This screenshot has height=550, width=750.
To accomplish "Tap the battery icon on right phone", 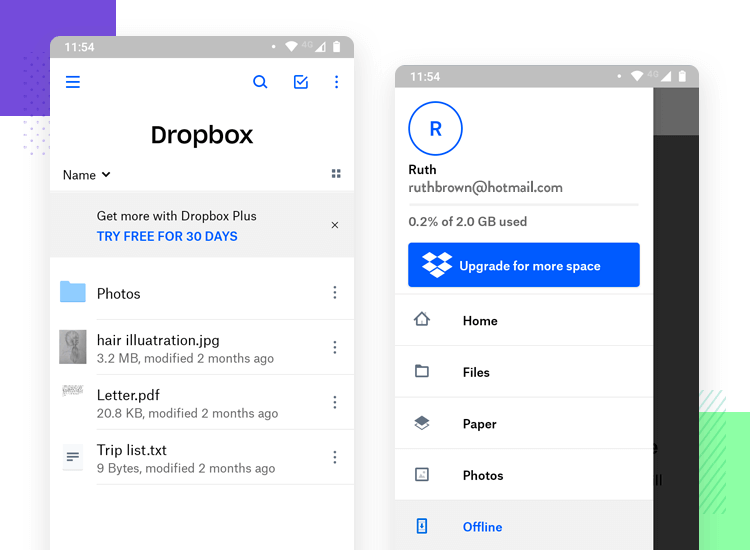I will pyautogui.click(x=683, y=76).
